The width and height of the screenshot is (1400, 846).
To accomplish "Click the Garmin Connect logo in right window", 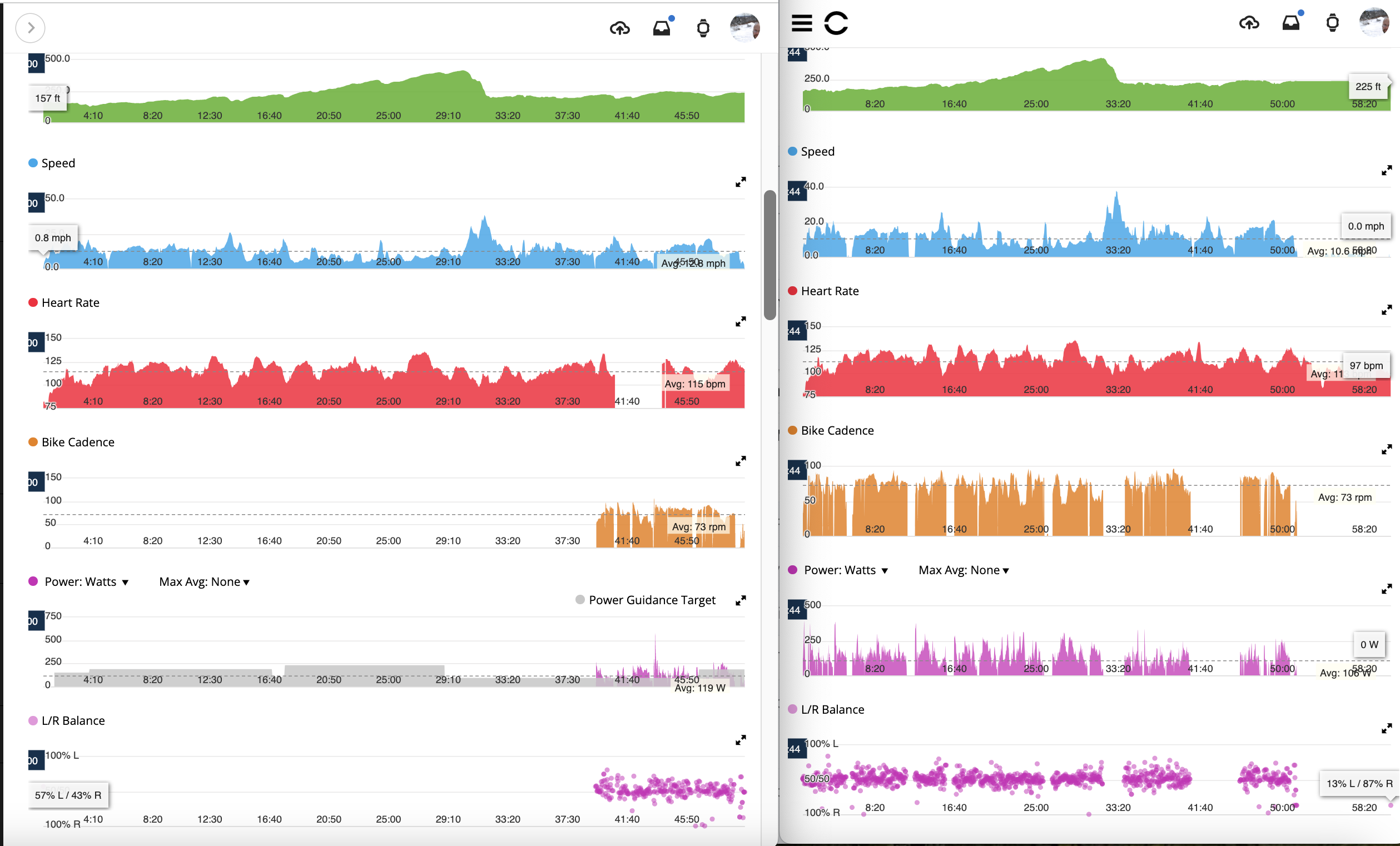I will click(x=836, y=23).
